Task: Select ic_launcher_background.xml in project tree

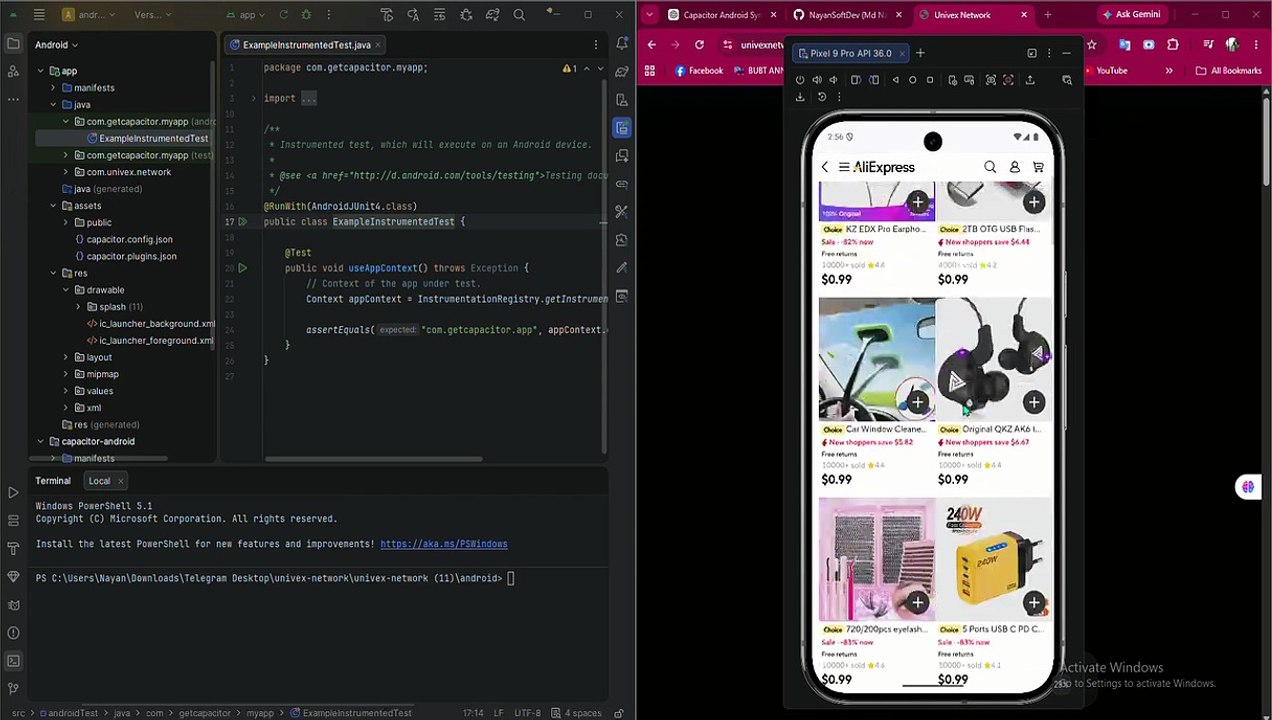Action: [150, 324]
